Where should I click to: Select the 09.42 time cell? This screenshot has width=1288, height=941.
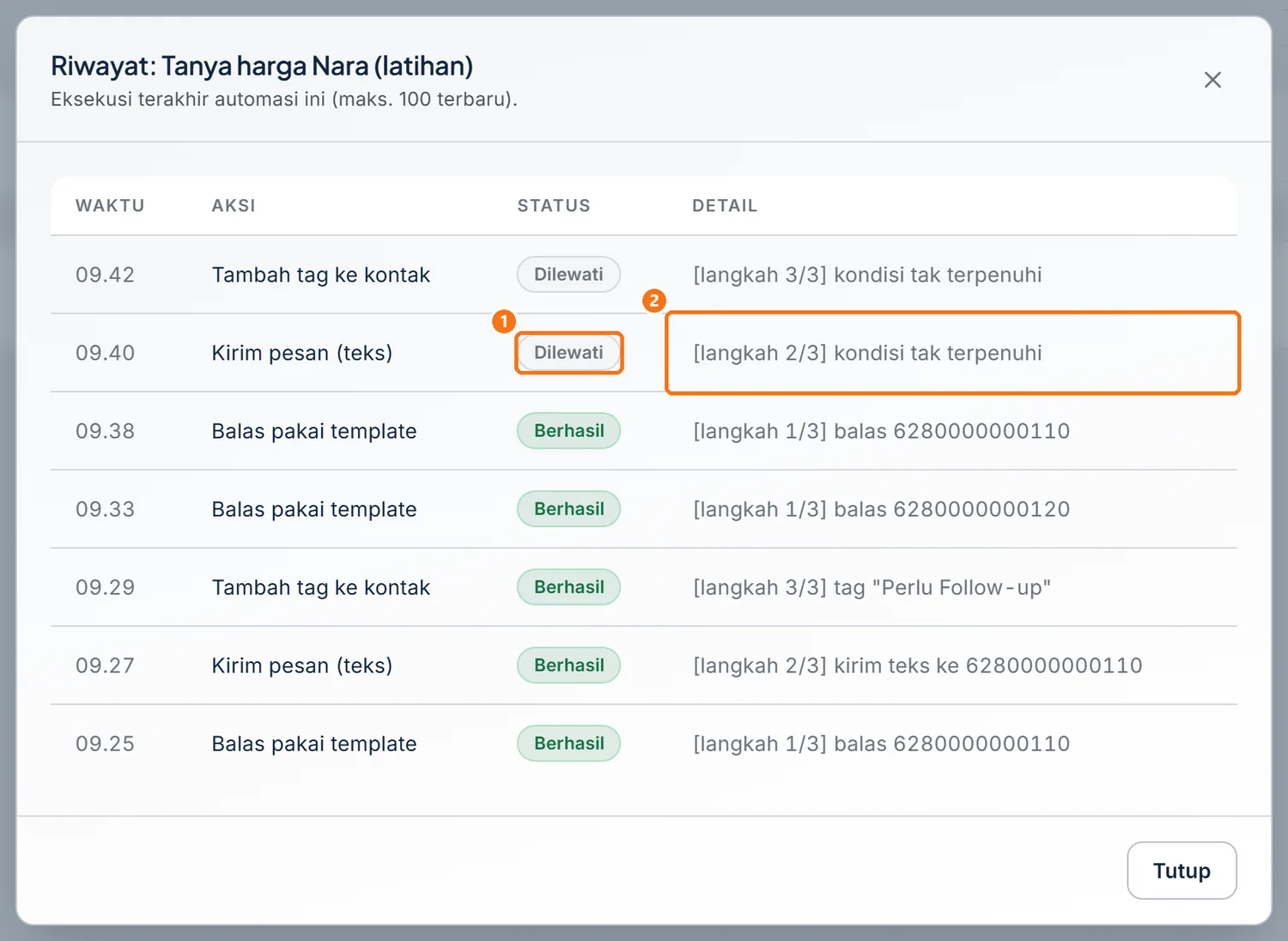pyautogui.click(x=105, y=275)
